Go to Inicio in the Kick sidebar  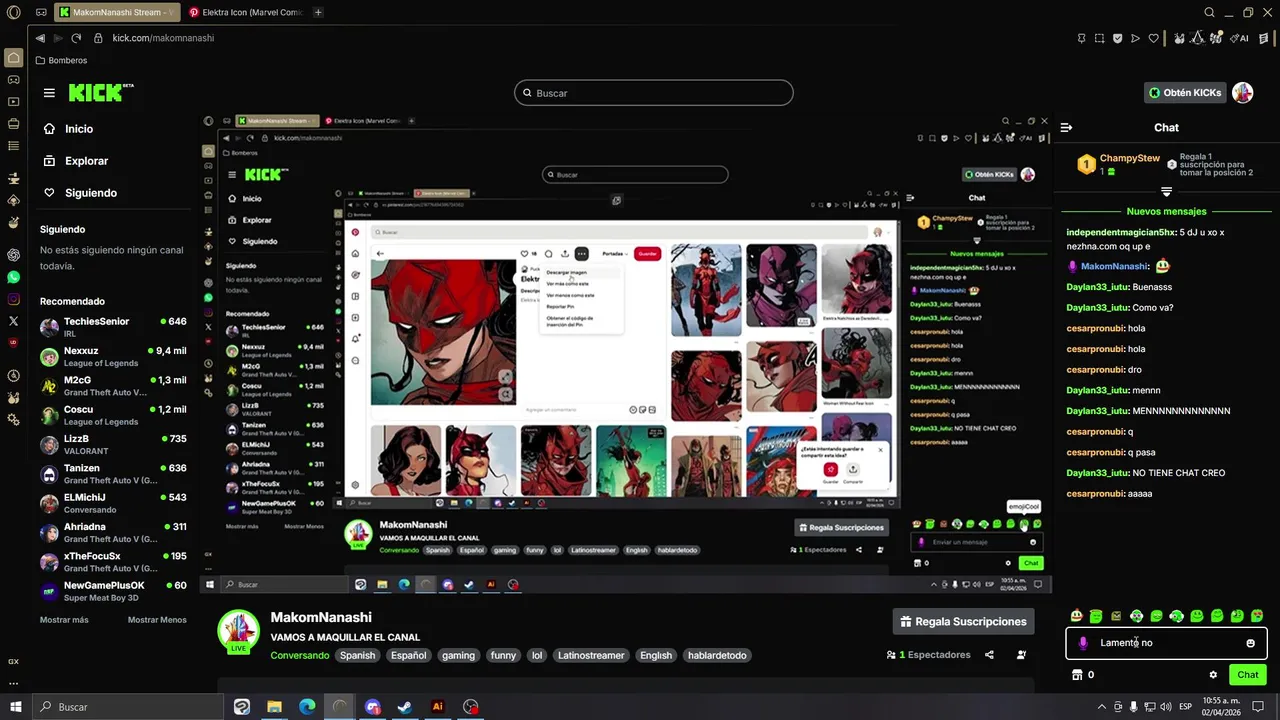pyautogui.click(x=79, y=129)
